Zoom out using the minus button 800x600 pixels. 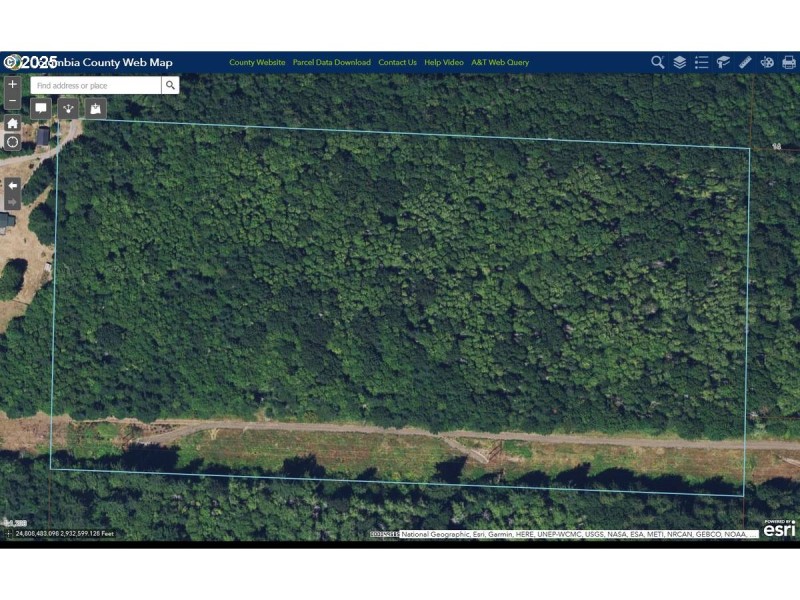click(12, 100)
